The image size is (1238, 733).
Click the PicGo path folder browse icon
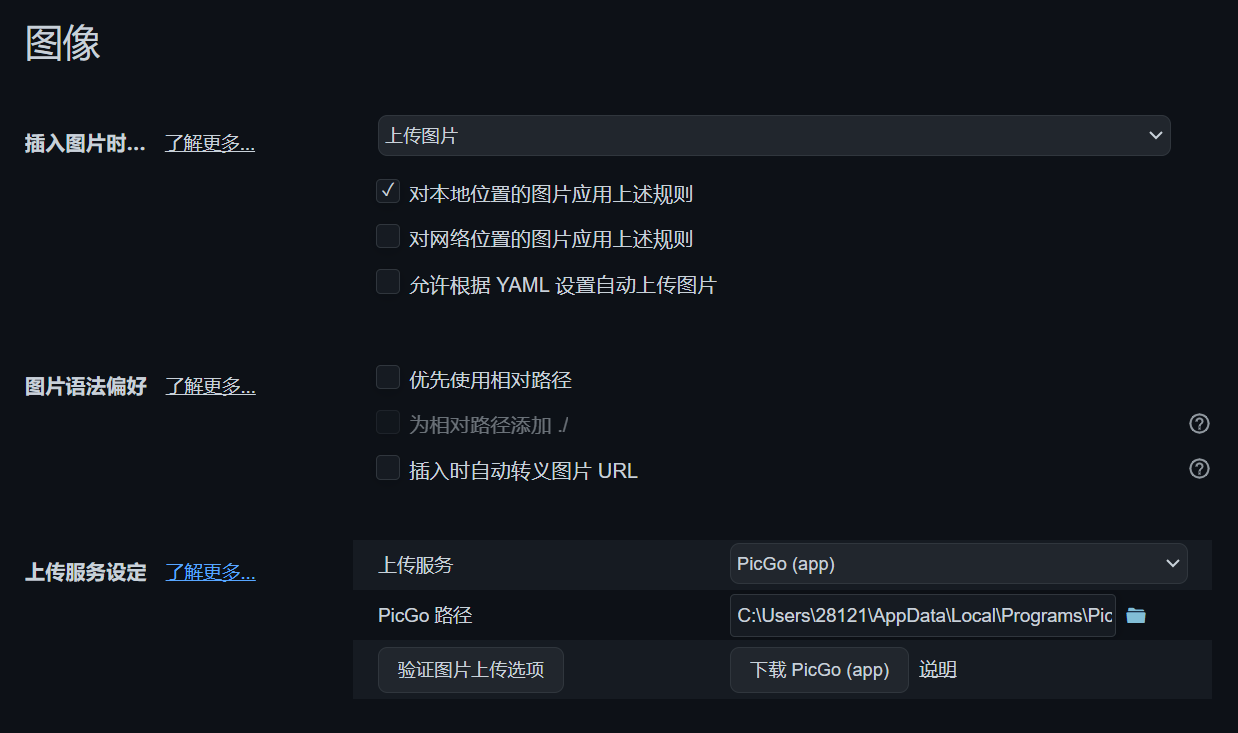point(1135,615)
